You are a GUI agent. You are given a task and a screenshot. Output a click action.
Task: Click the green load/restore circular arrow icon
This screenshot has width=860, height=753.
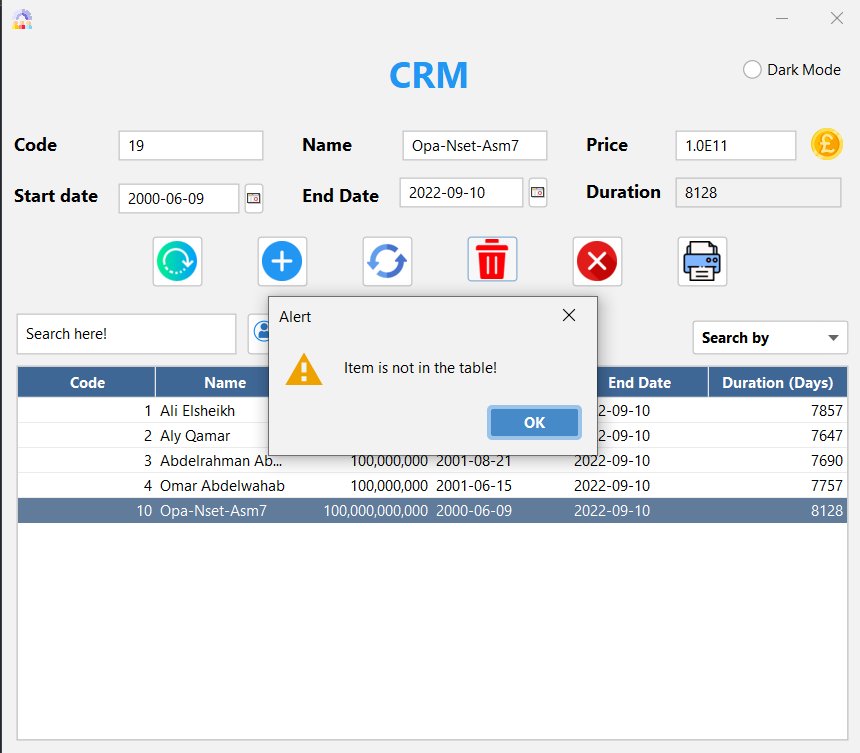[177, 261]
